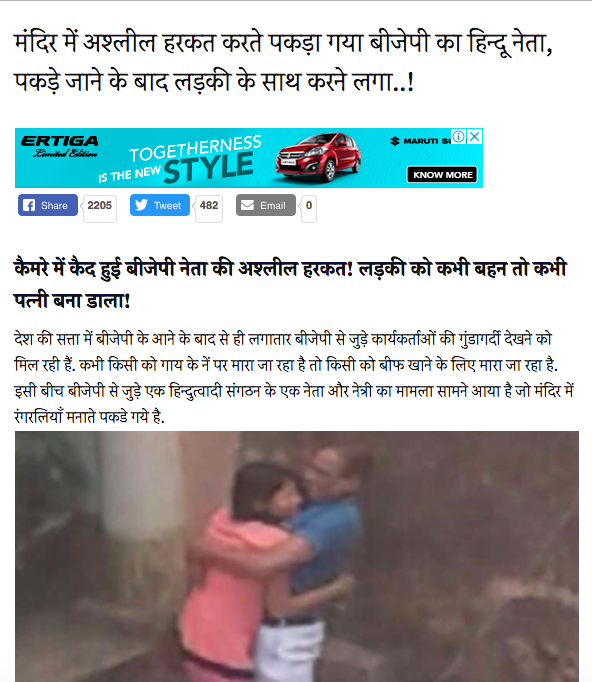
Task: Click the Twitter bird icon
Action: click(x=141, y=205)
